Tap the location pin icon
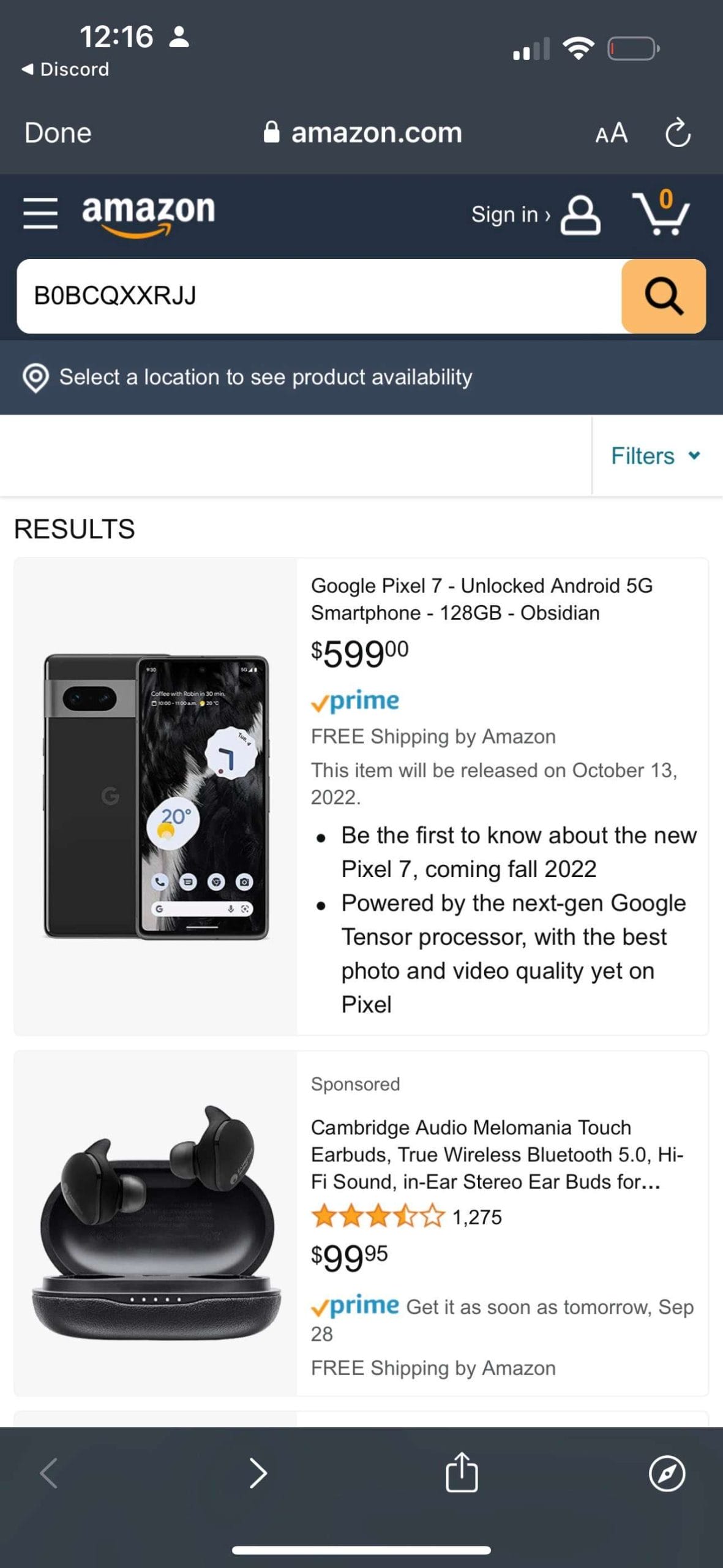The height and width of the screenshot is (1568, 723). pos(36,377)
